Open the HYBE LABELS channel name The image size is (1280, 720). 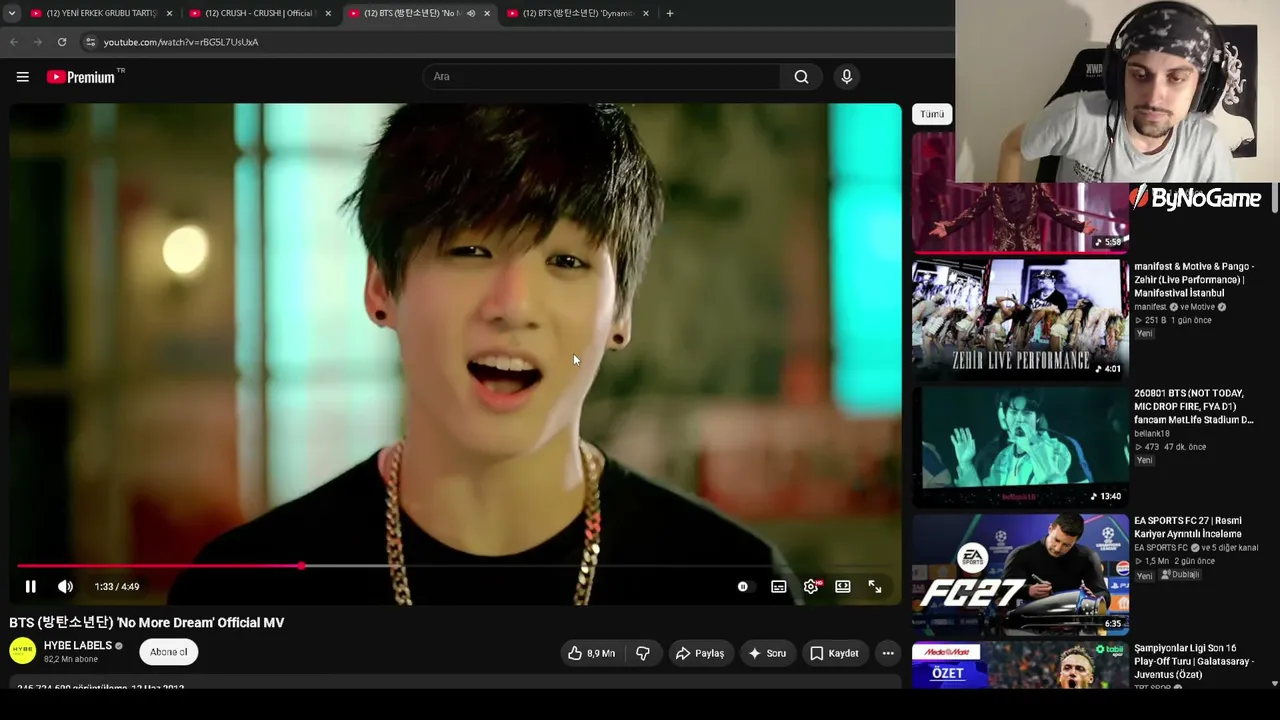coord(78,646)
